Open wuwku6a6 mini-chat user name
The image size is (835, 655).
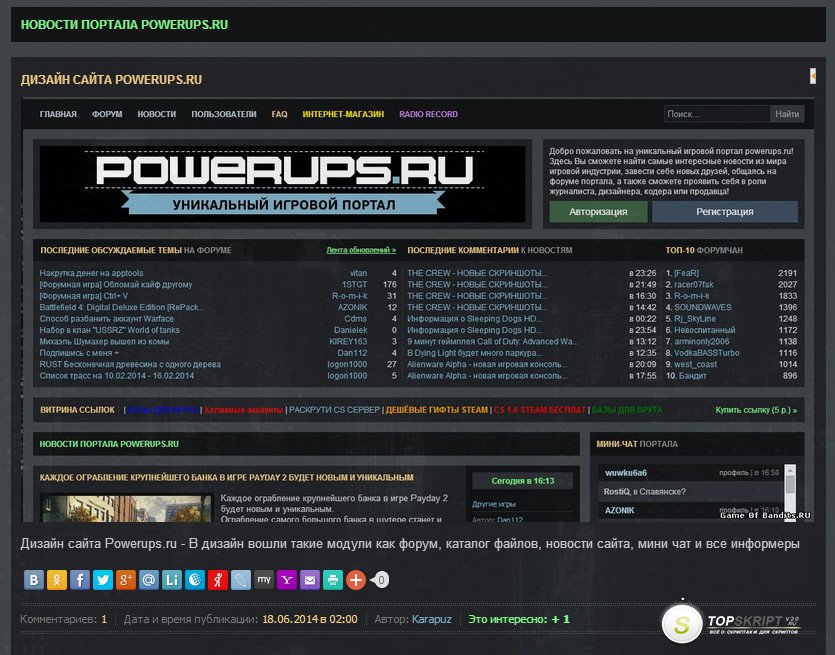coord(626,472)
